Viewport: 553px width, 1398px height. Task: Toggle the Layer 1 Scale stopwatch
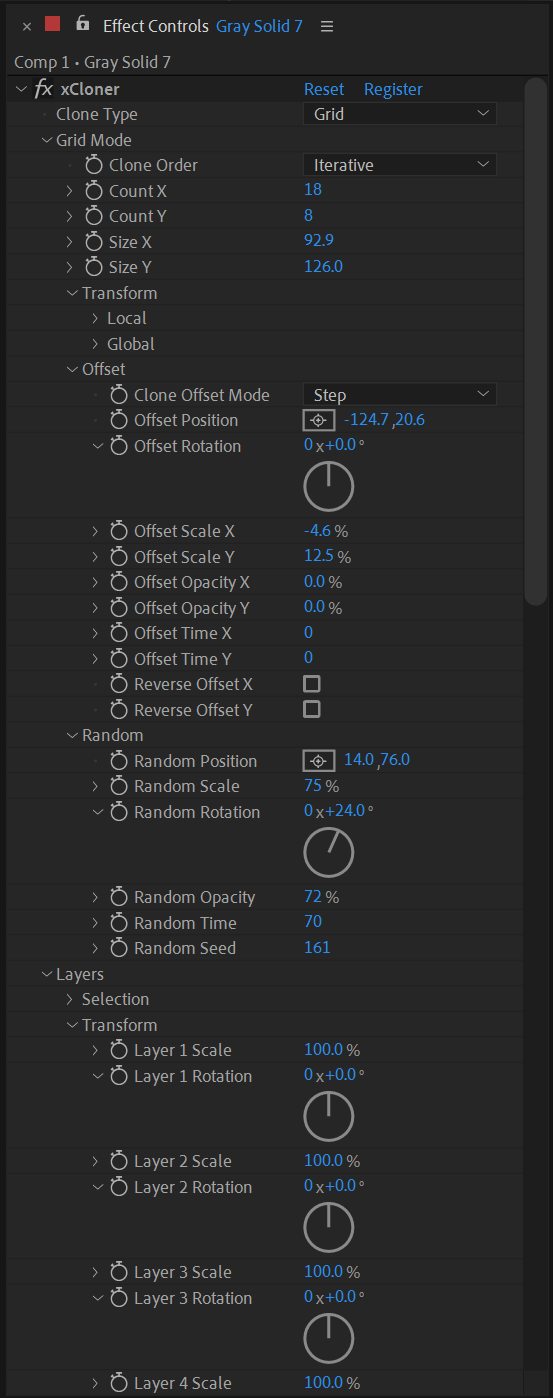pyautogui.click(x=119, y=1050)
